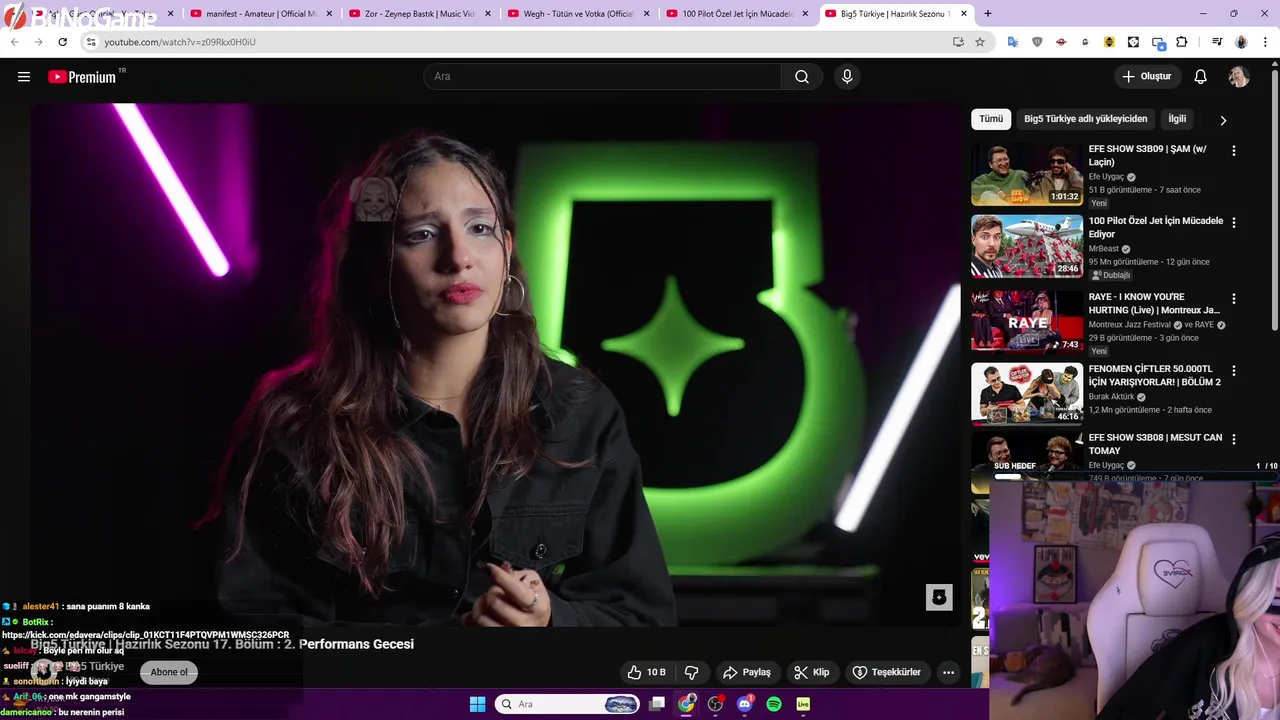
Task: Click the browser address bar URL
Action: [180, 42]
